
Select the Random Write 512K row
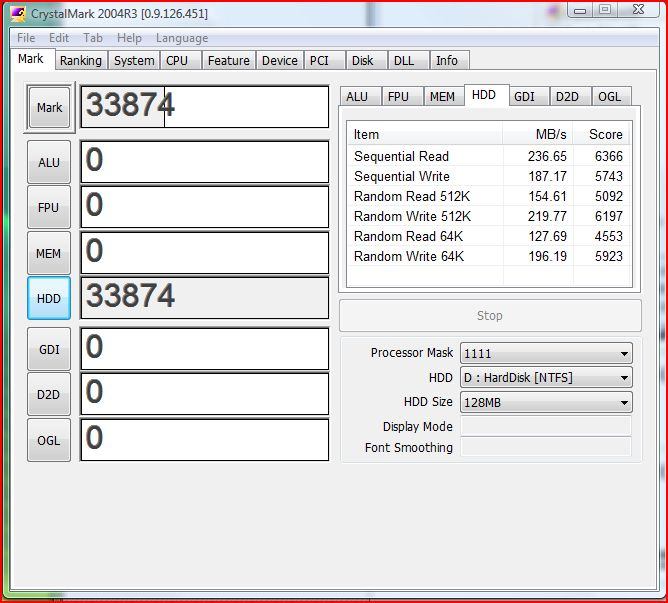pos(489,216)
